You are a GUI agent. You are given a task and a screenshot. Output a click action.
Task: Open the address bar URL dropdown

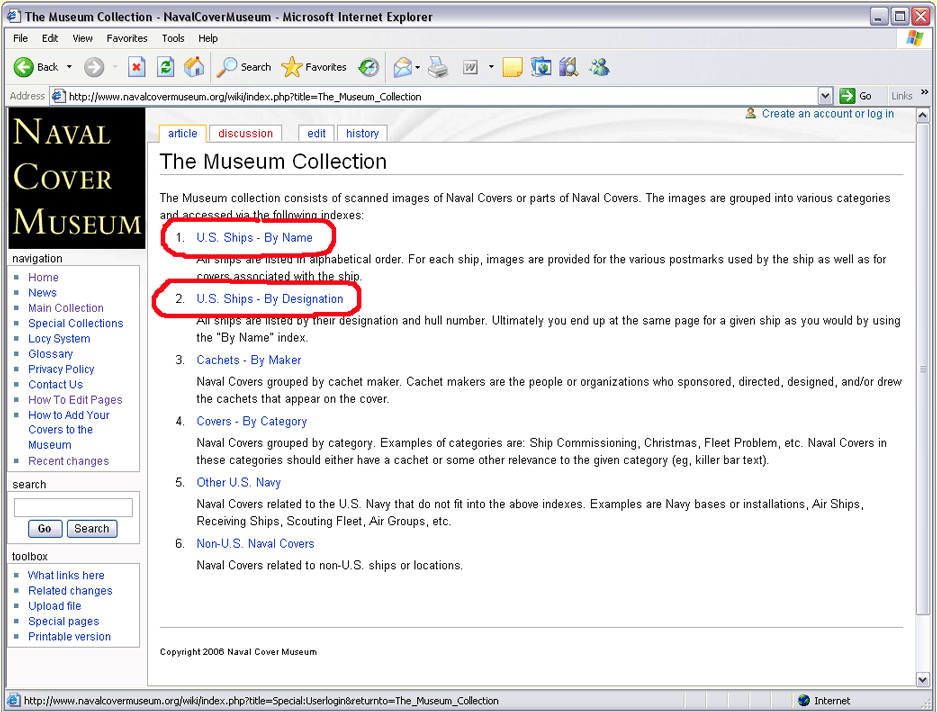(825, 96)
